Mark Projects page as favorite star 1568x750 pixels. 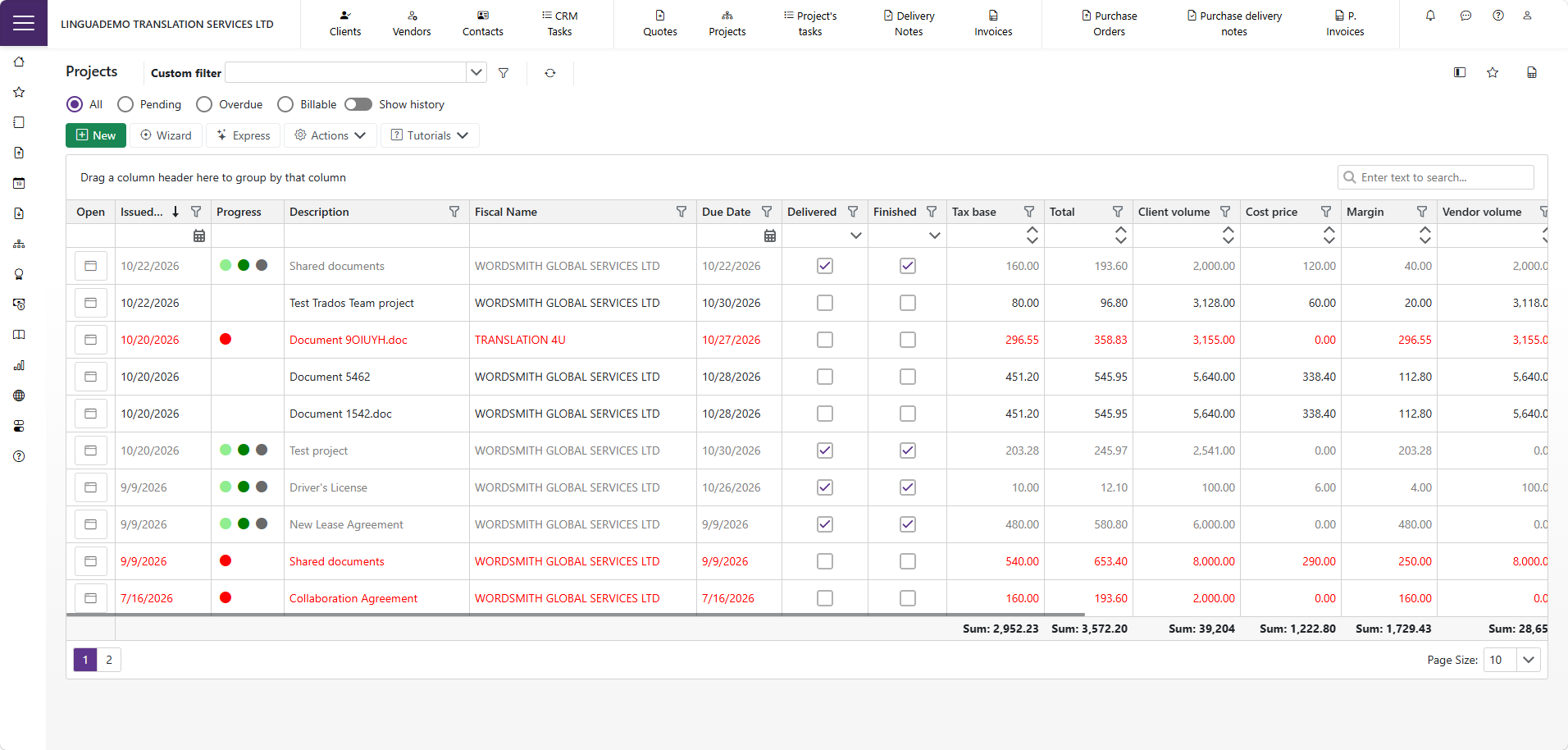1493,72
